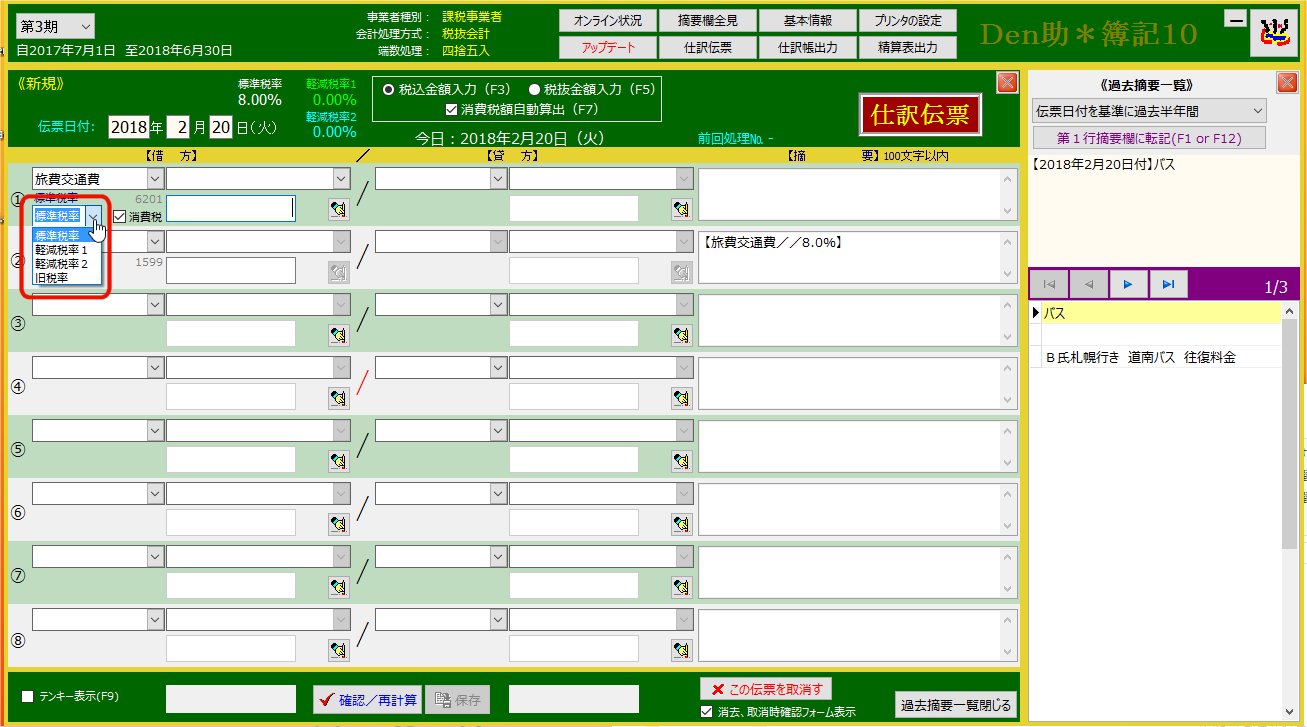Go to next past-summary record
Viewport: 1307px width, 727px height.
tap(1128, 285)
